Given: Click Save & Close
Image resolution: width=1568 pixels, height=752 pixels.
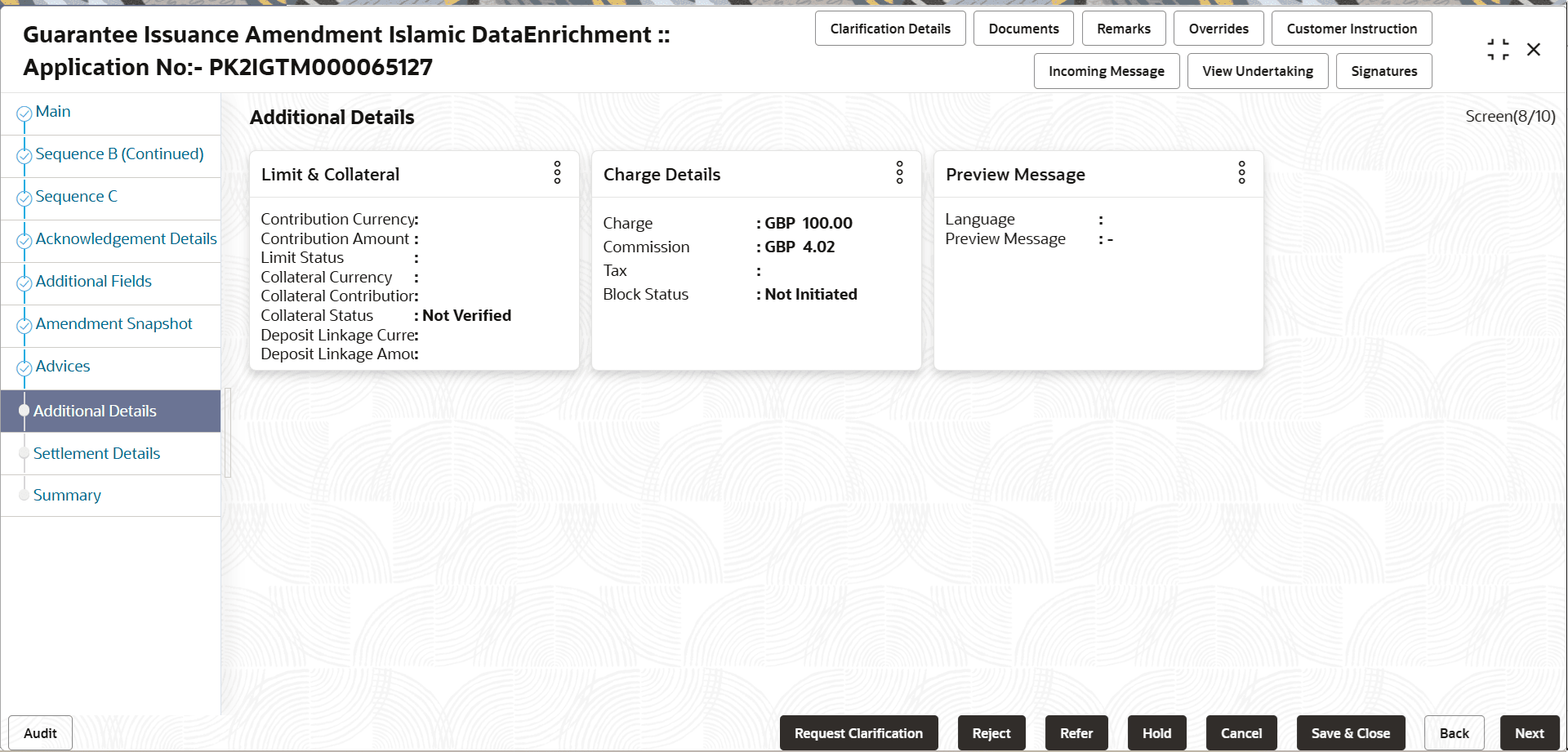Looking at the screenshot, I should point(1351,732).
